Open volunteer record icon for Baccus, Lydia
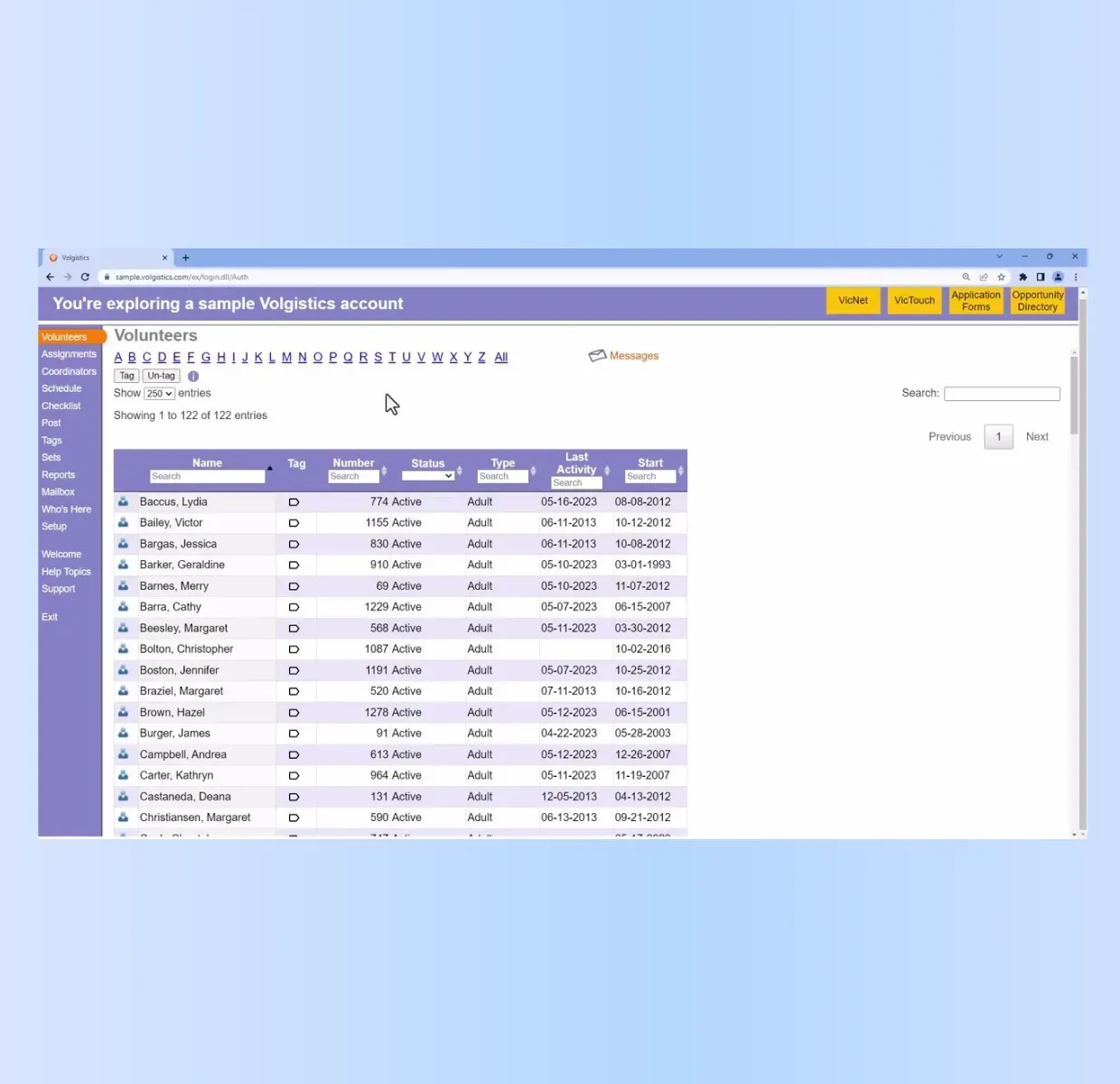The image size is (1120, 1084). pyautogui.click(x=123, y=501)
